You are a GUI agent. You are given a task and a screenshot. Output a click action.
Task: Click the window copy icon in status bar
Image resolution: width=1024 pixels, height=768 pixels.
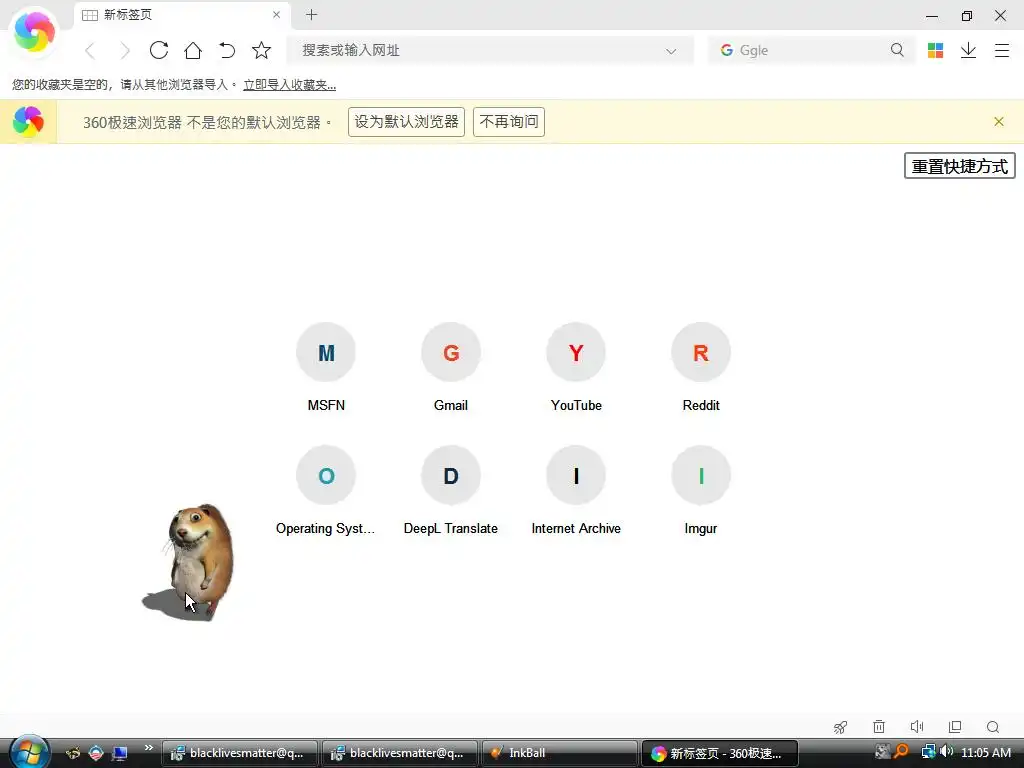pyautogui.click(x=955, y=727)
